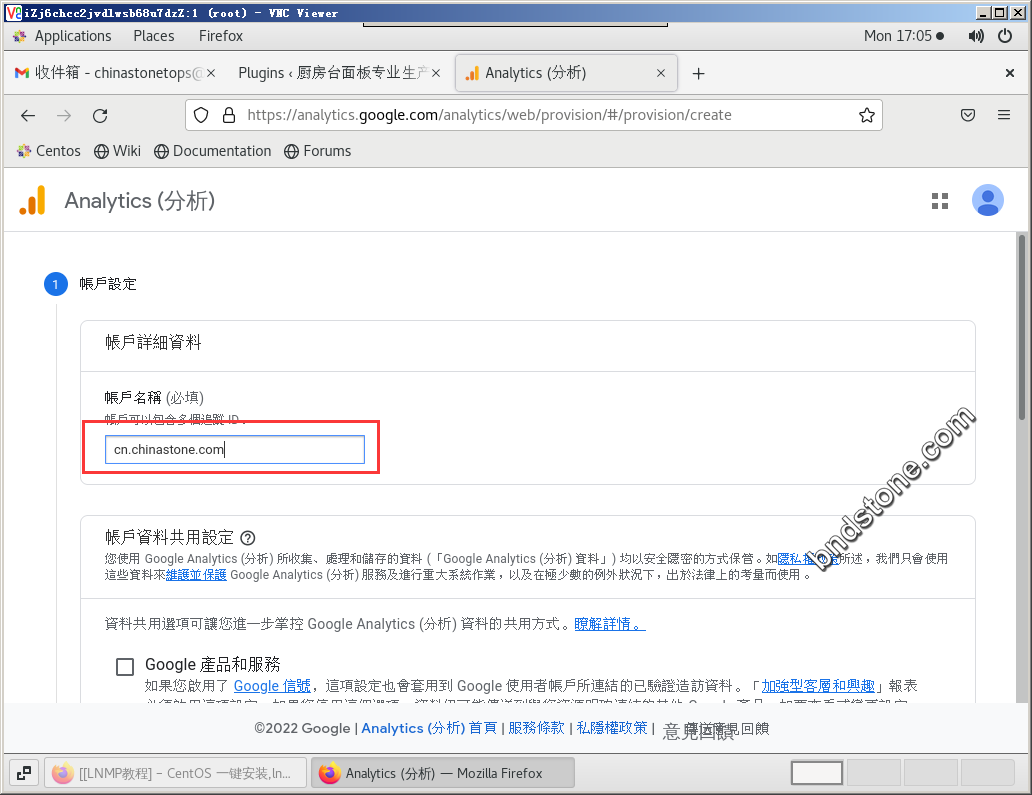Select the first workspace switcher box
The height and width of the screenshot is (795, 1032).
click(816, 773)
